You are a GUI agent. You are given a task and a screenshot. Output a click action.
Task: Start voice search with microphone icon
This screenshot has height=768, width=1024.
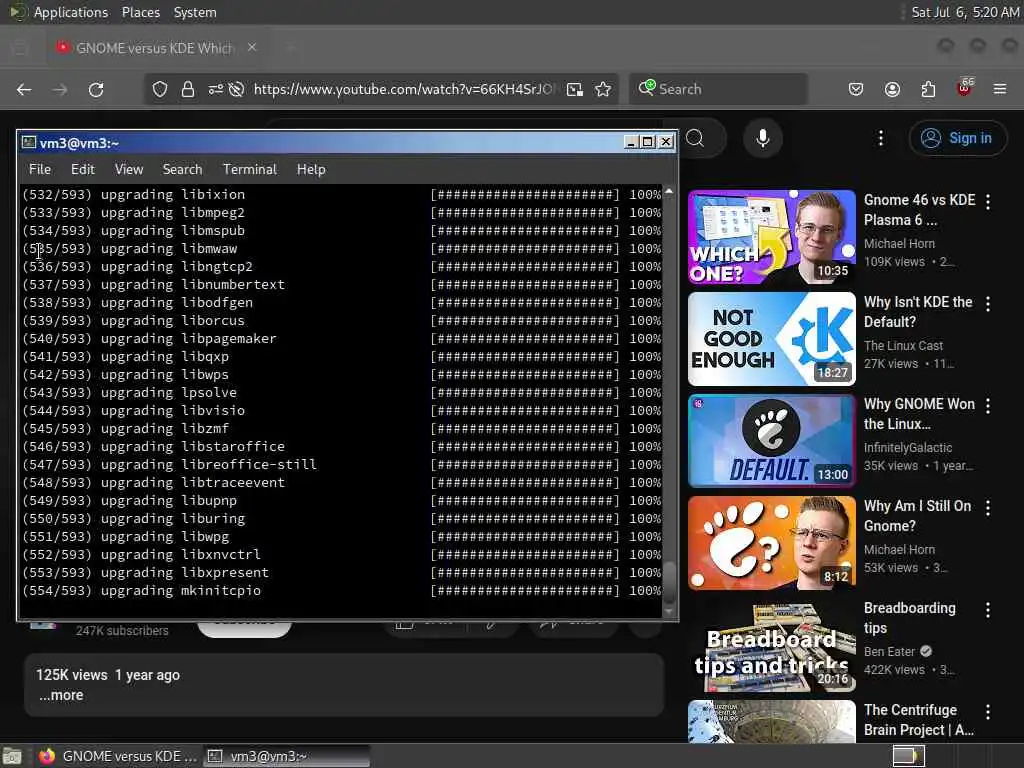point(763,138)
